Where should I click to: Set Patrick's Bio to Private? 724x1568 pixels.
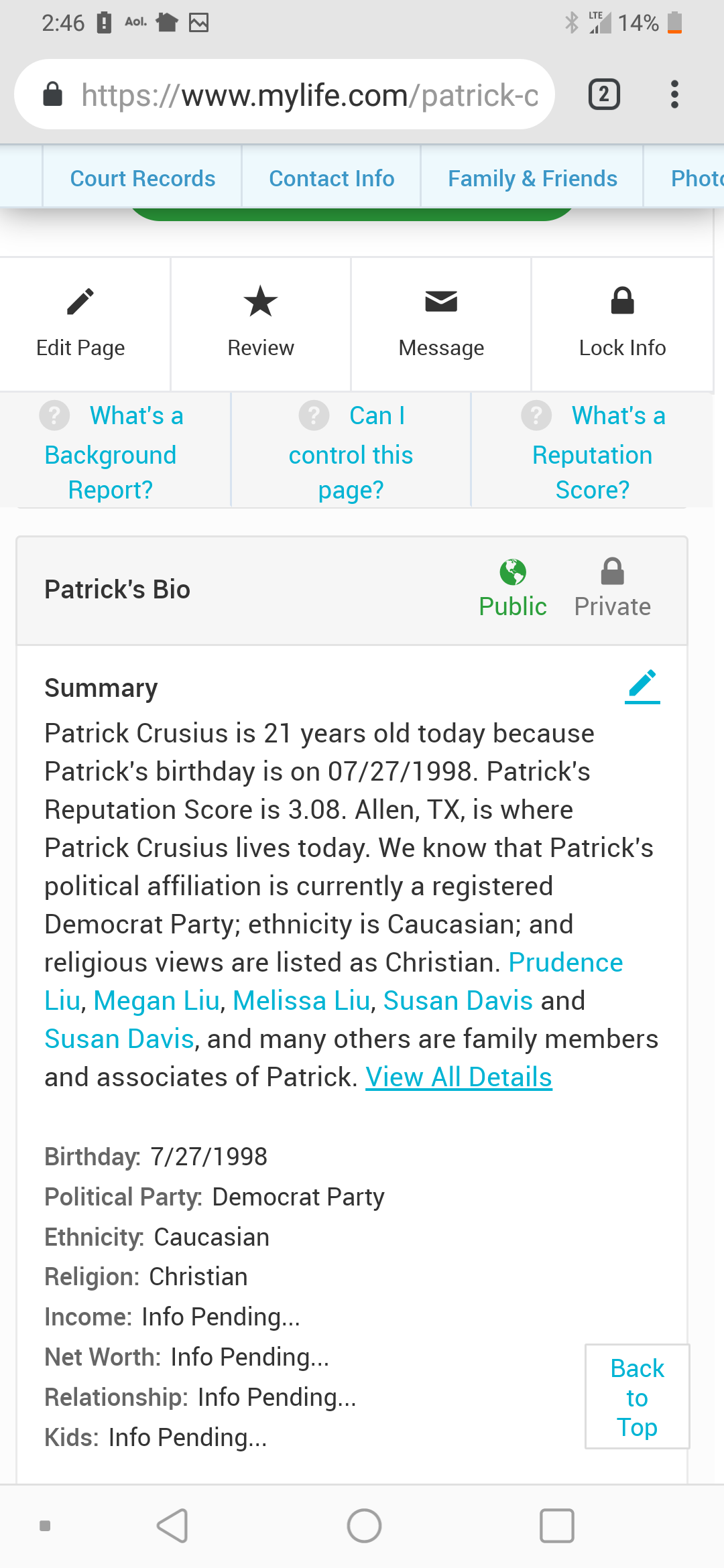[x=612, y=588]
